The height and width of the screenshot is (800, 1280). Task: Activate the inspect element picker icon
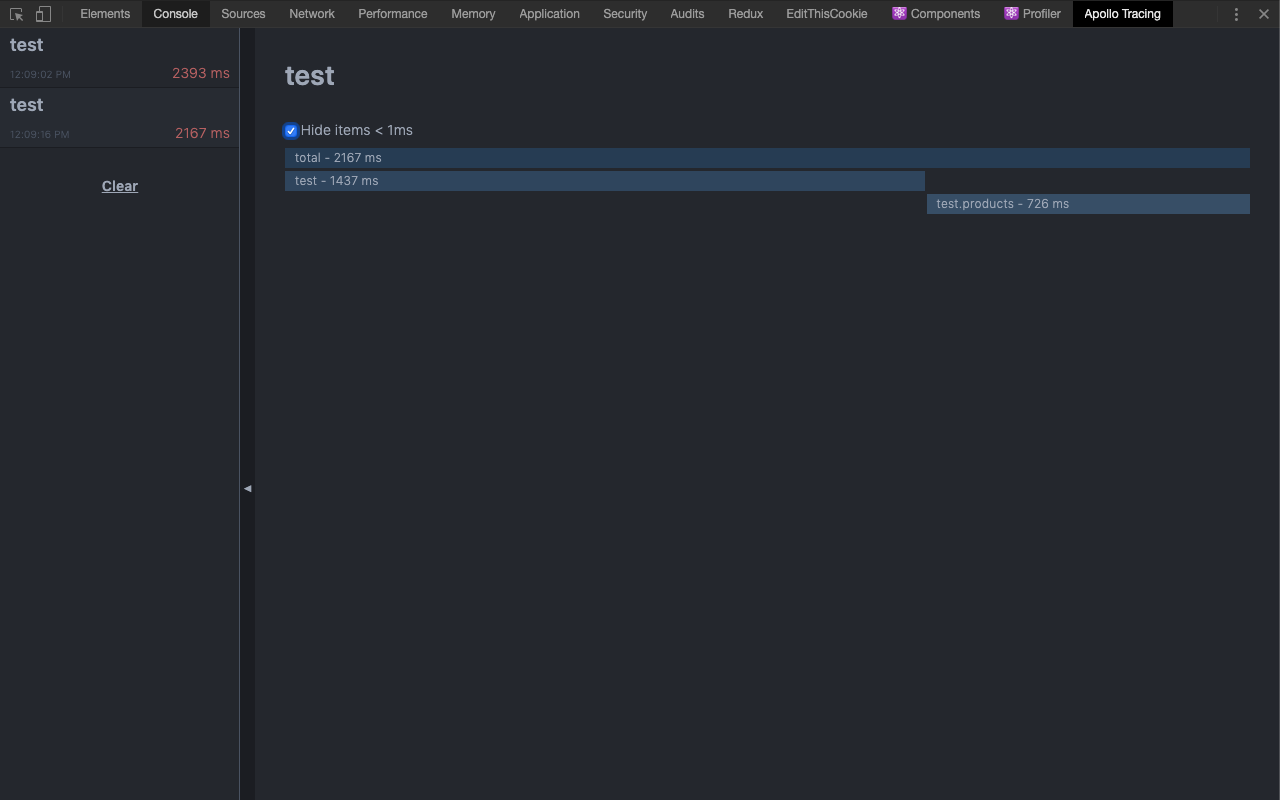click(x=16, y=14)
